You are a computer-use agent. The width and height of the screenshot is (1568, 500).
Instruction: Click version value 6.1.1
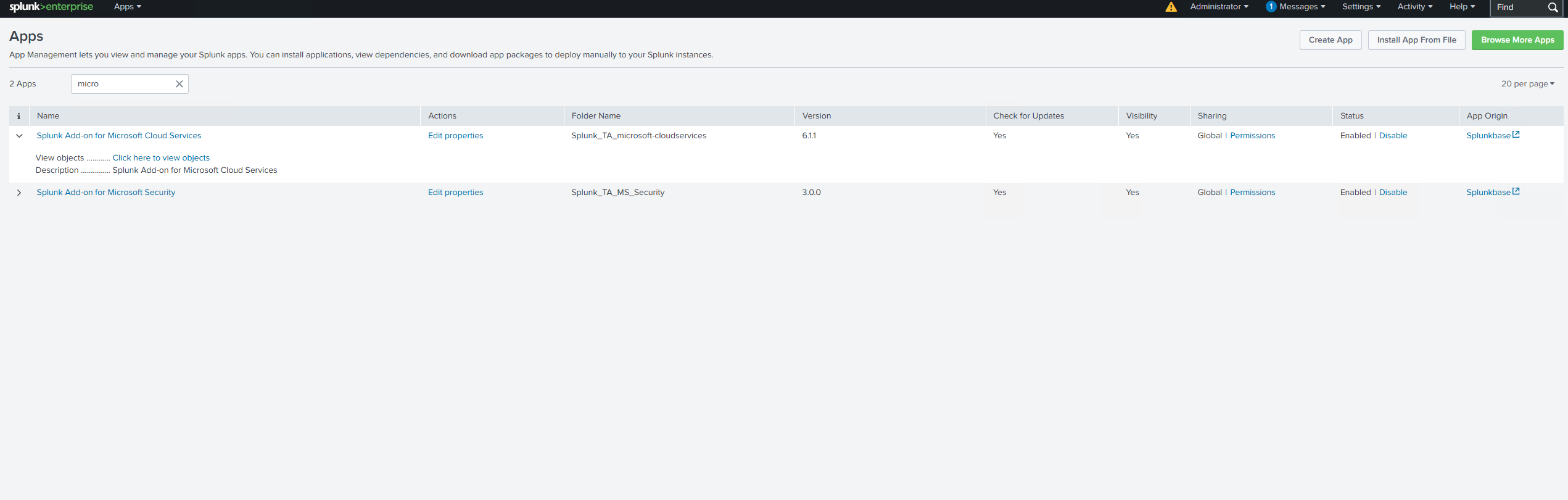click(x=809, y=136)
